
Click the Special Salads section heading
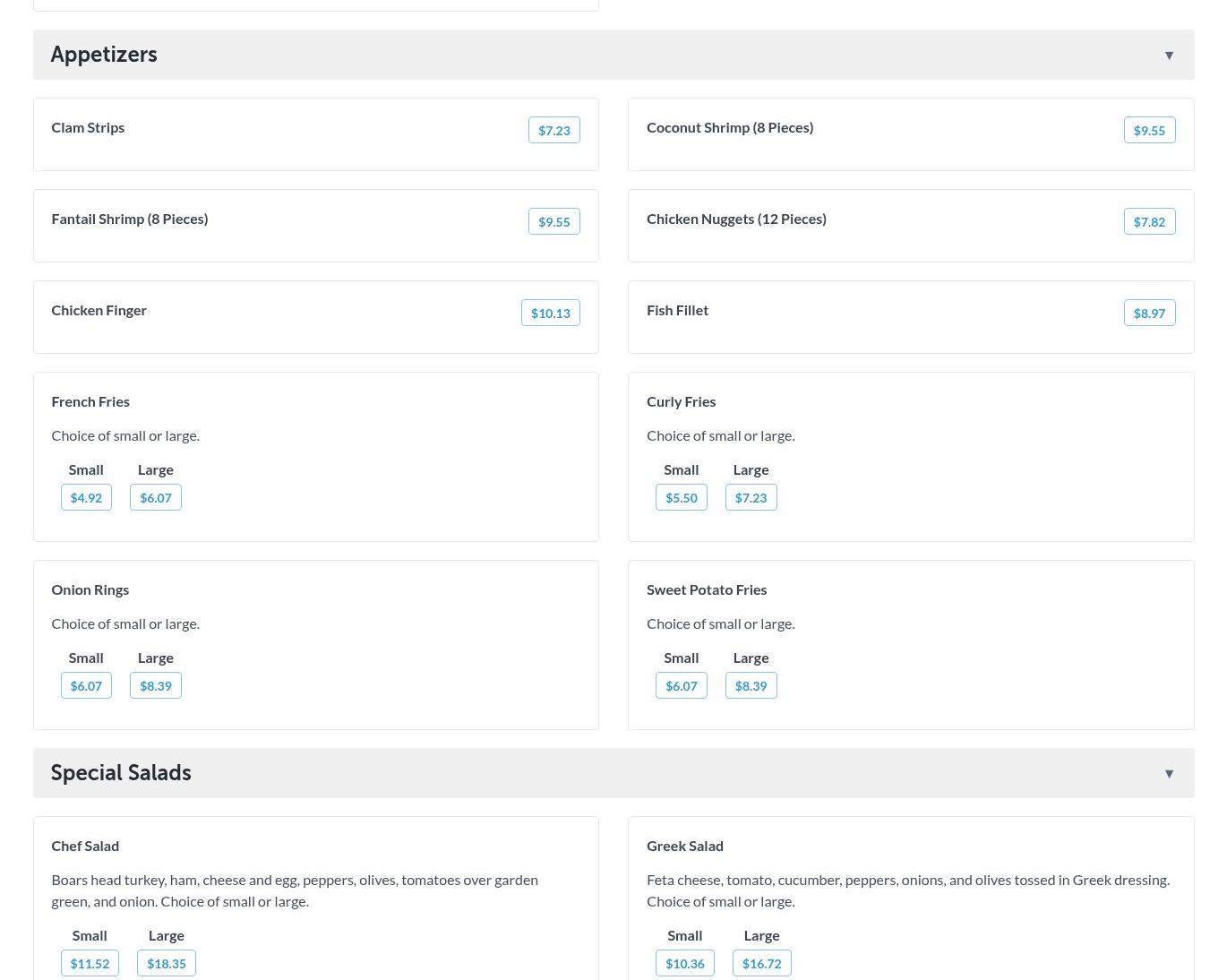pyautogui.click(x=121, y=773)
